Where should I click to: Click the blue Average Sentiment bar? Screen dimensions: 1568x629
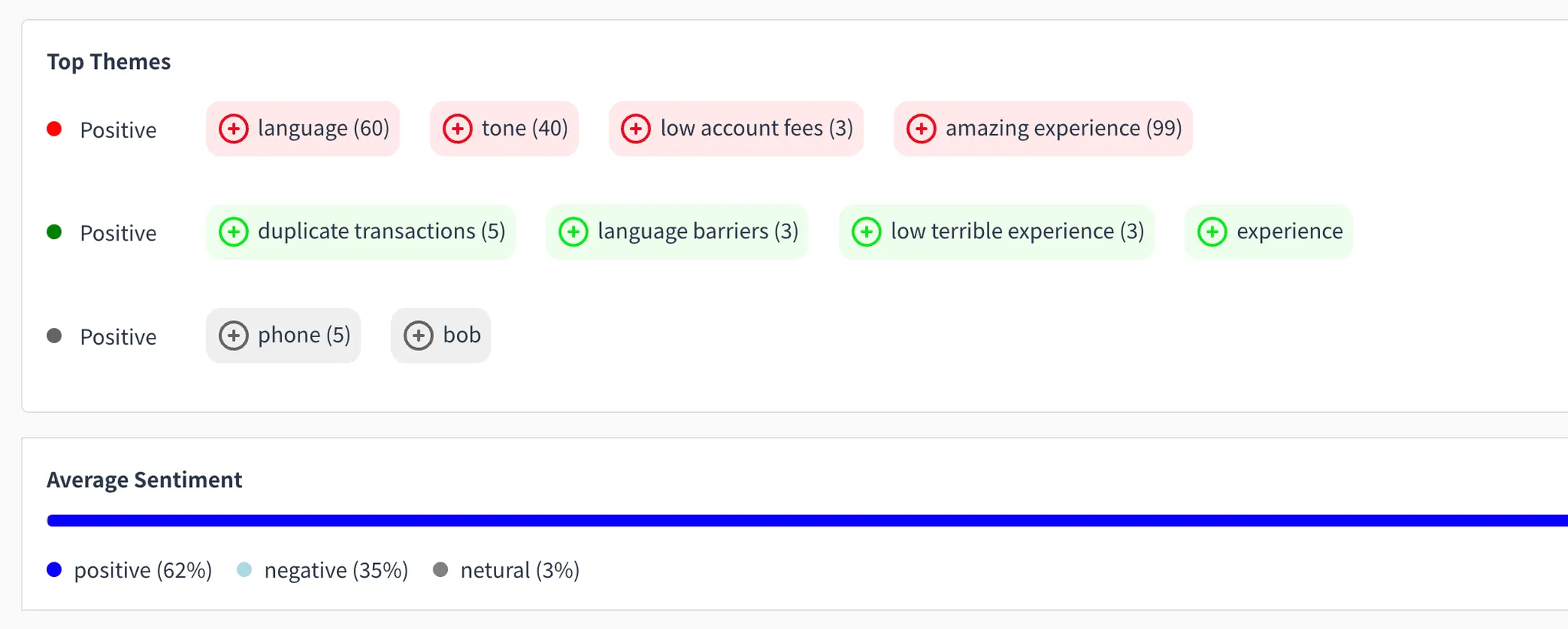tap(804, 521)
